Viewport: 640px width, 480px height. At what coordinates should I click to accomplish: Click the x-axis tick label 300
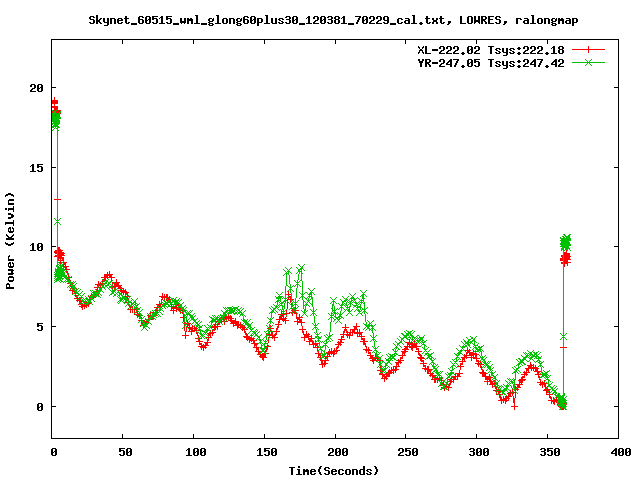tap(479, 452)
